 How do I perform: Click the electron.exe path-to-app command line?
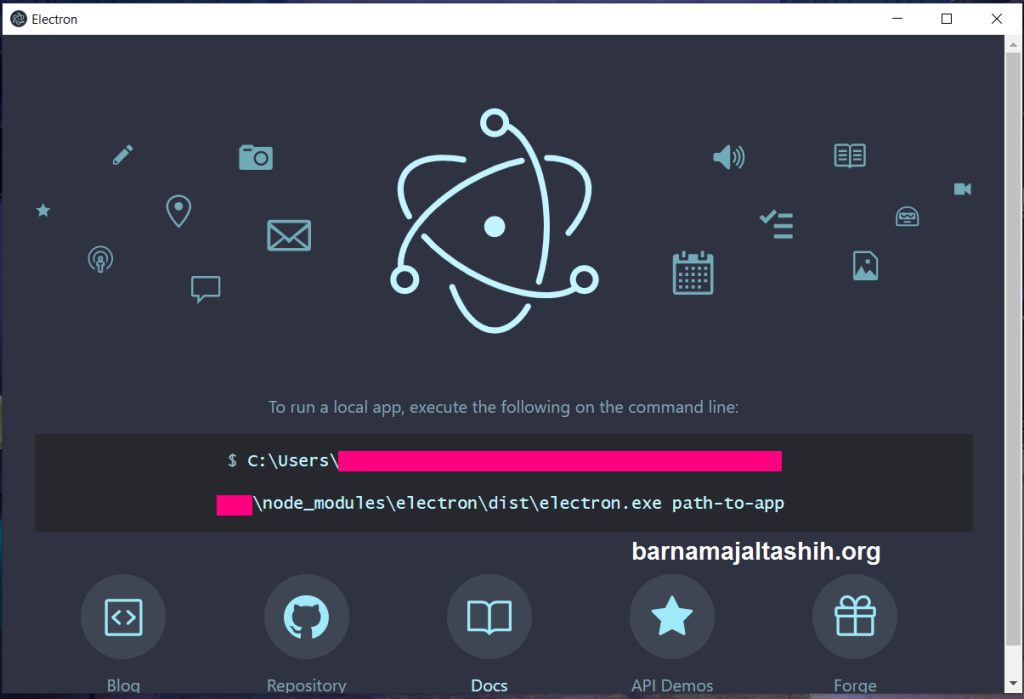(x=519, y=503)
